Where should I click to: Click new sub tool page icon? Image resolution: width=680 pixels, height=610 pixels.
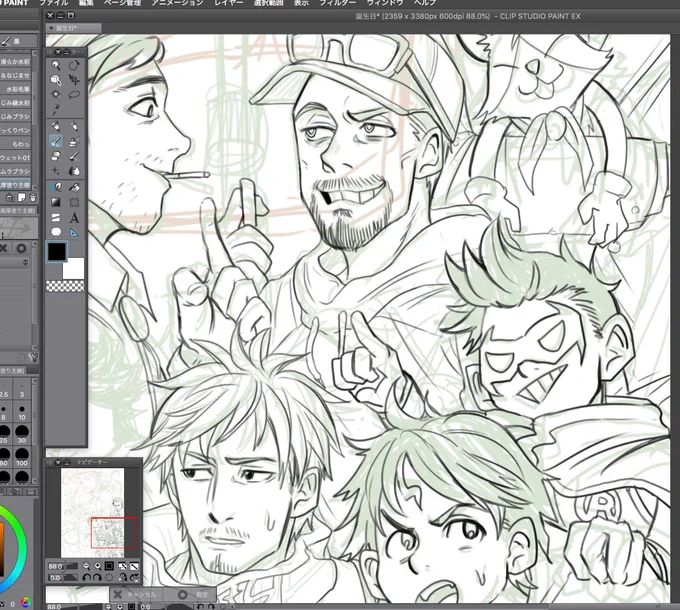tap(21, 198)
